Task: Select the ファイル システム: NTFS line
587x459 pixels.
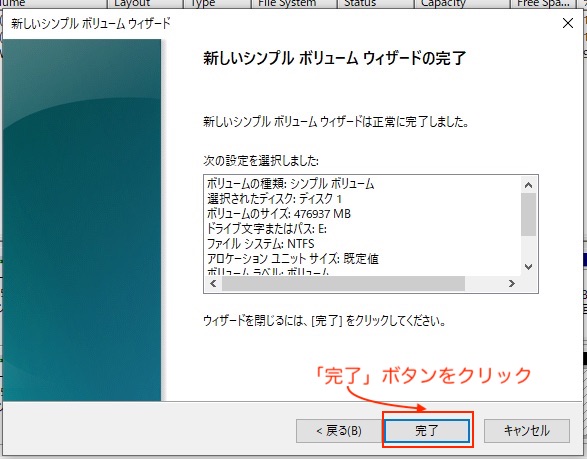Action: (261, 244)
